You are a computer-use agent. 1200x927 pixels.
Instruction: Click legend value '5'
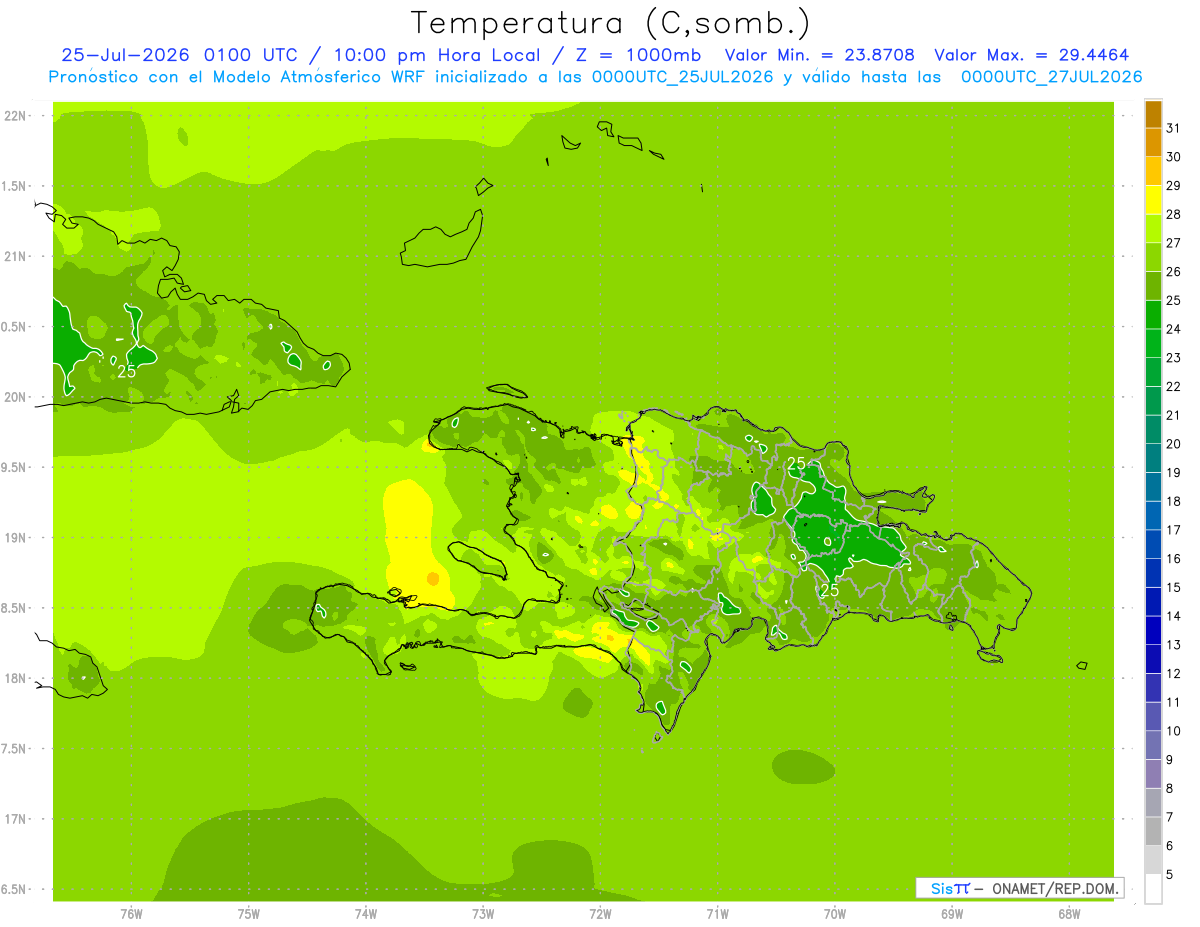(1171, 875)
